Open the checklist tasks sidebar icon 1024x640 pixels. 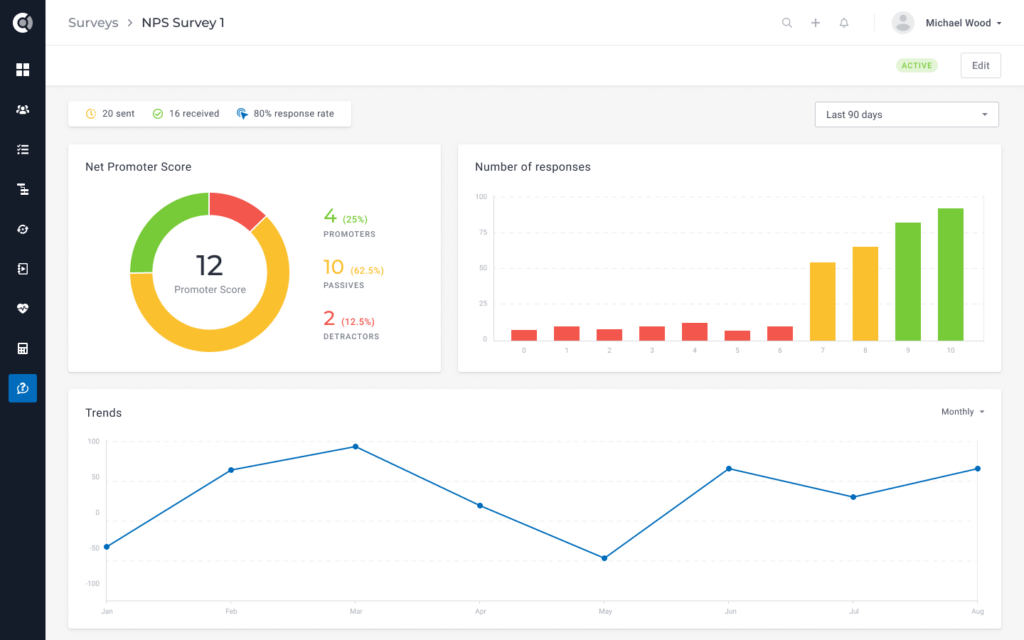click(22, 149)
